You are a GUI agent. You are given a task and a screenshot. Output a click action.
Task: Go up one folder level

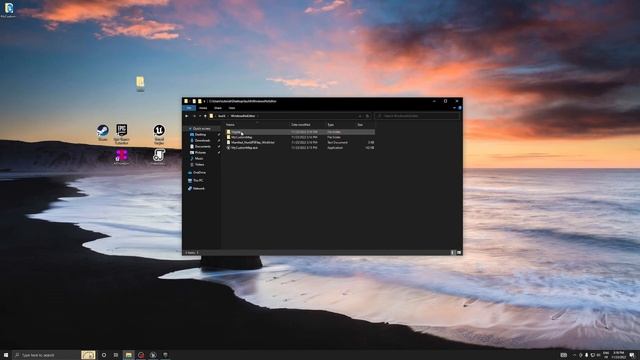point(205,116)
